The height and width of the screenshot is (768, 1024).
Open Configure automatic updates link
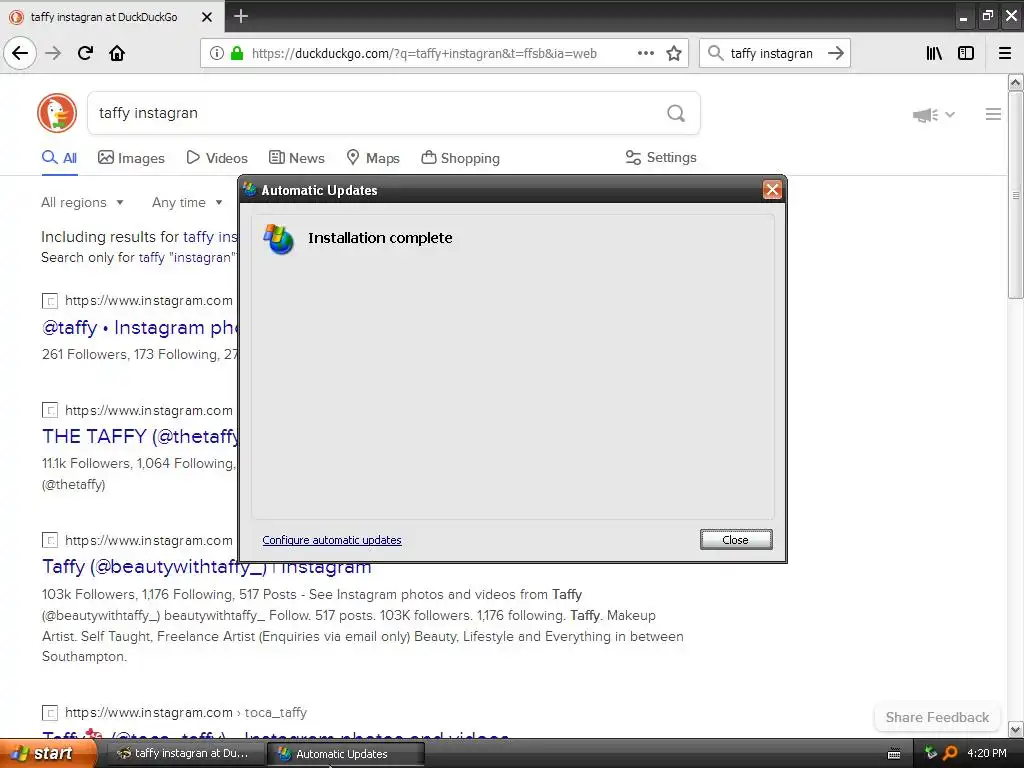(x=332, y=540)
